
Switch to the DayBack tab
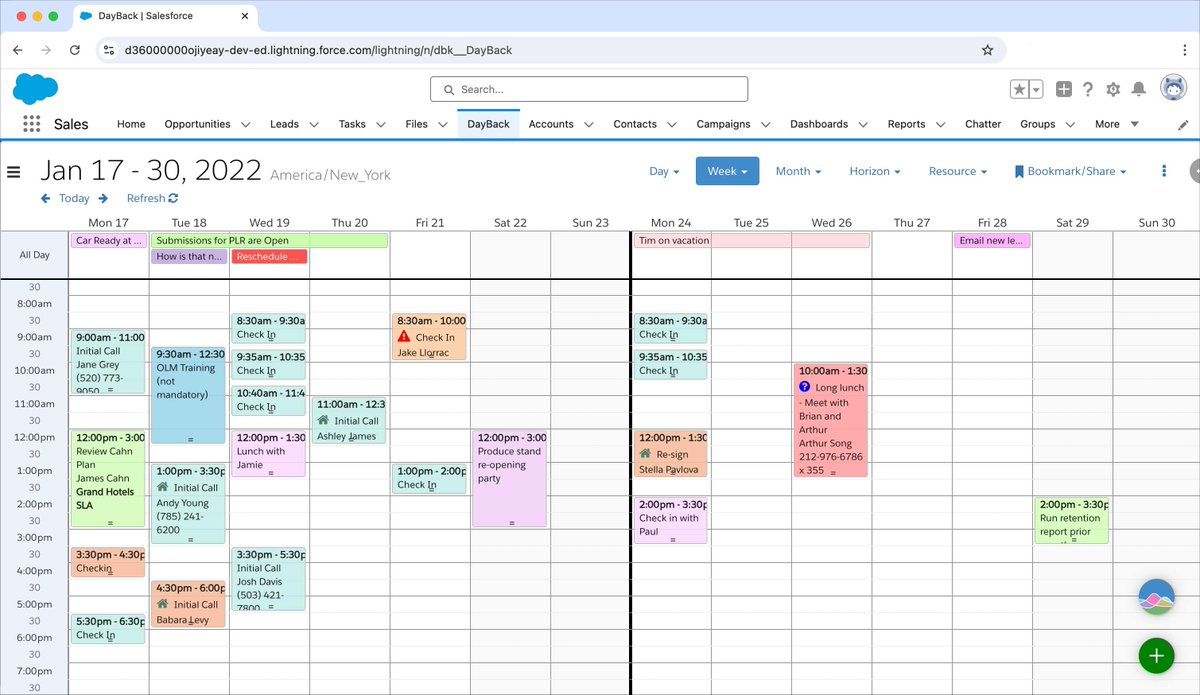pos(488,124)
